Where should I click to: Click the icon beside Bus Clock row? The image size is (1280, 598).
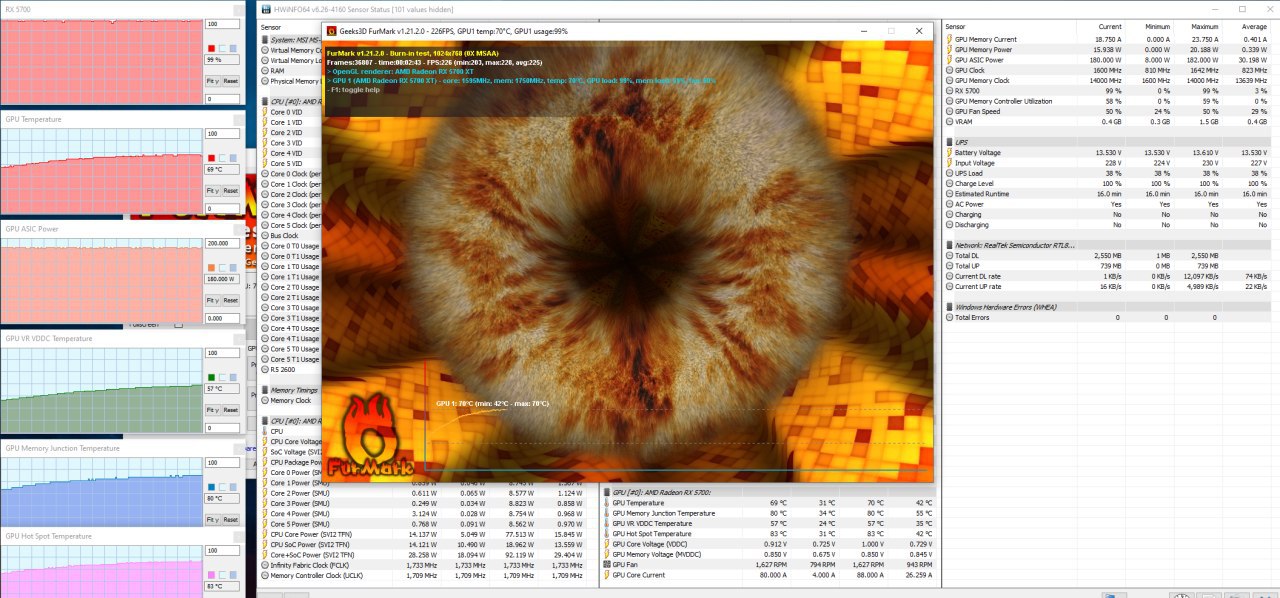click(x=264, y=235)
